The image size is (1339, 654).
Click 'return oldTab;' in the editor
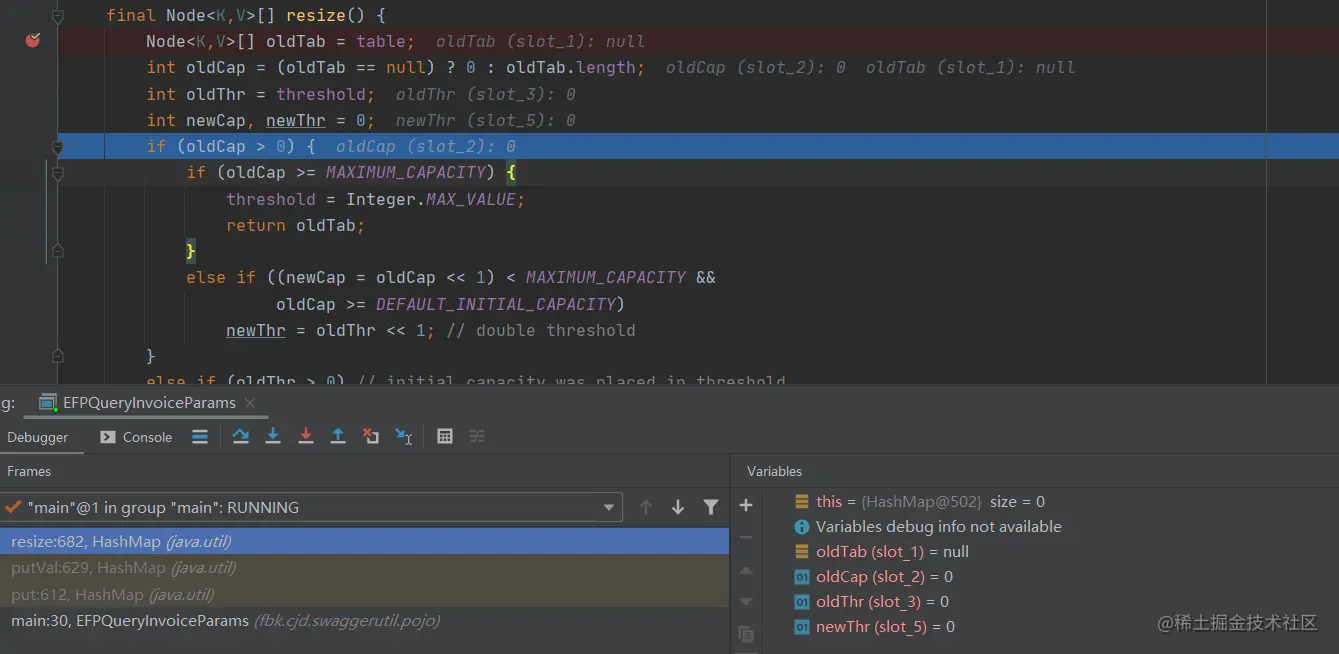coord(295,225)
